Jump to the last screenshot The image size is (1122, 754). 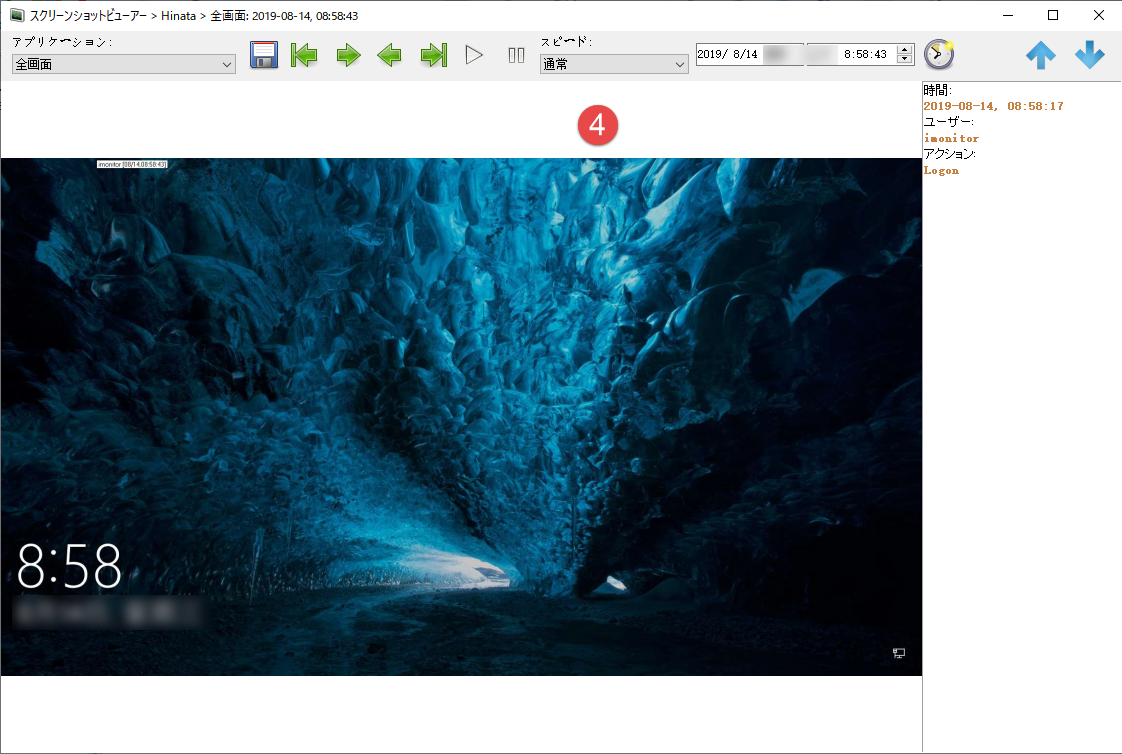pyautogui.click(x=433, y=55)
